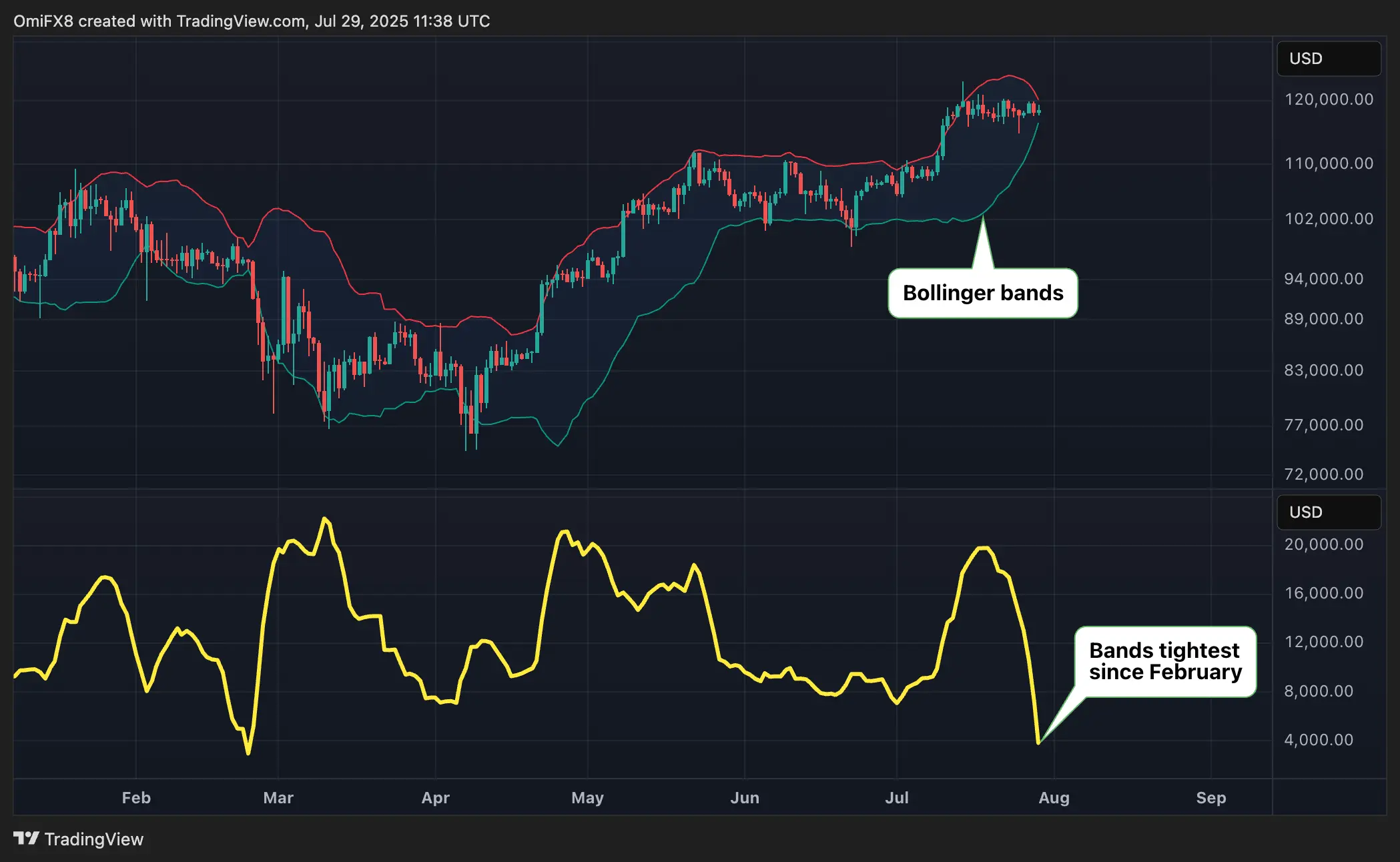
Task: Click the Sep label on time axis
Action: pos(1211,798)
